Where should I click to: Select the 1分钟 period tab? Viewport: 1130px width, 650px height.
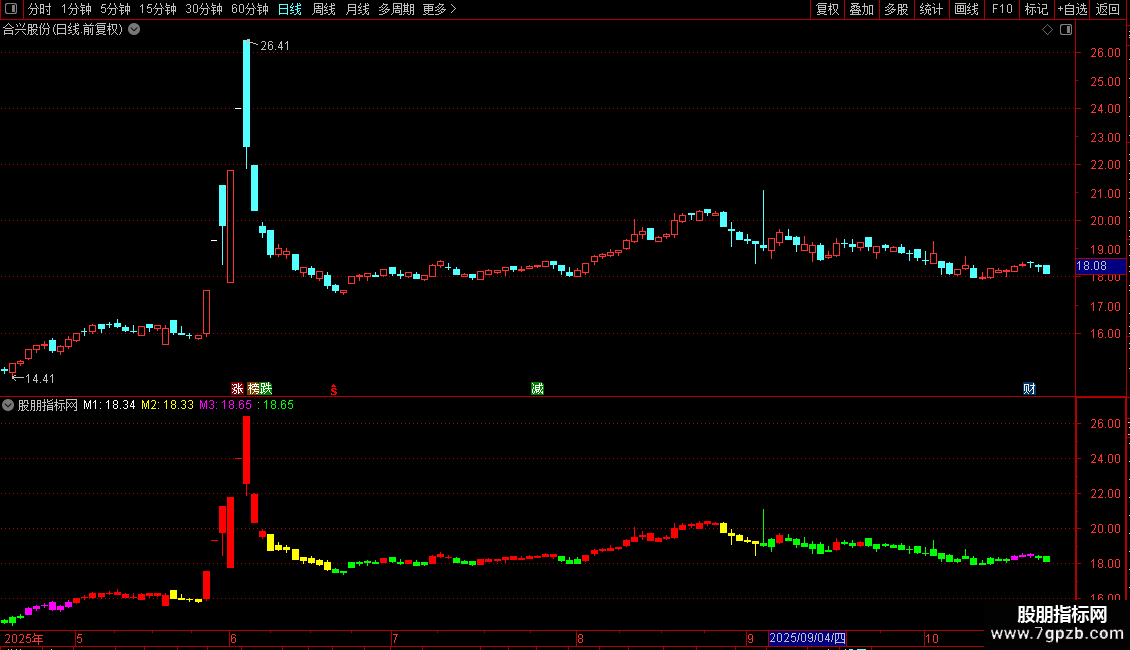pyautogui.click(x=76, y=9)
